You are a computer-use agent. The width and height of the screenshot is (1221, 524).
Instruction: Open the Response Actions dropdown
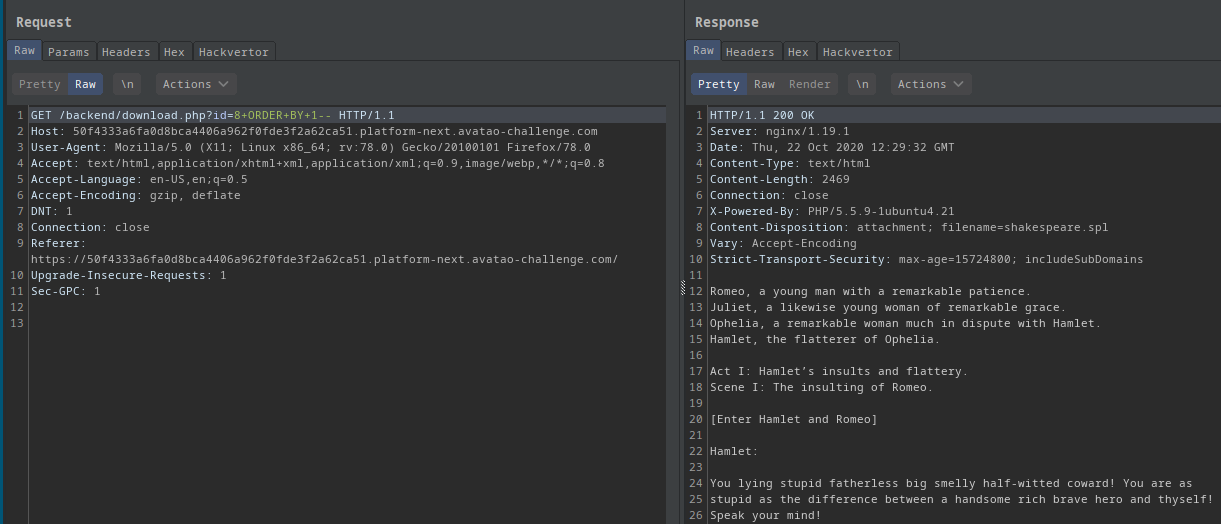tap(931, 84)
